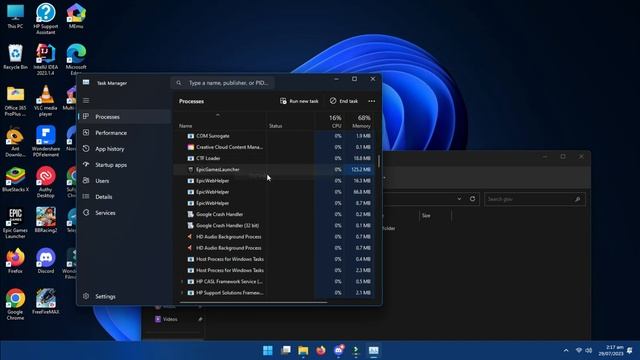Open Wondershare PDFelement desktop shortcut
Screen dimensions: 640x360
(x=46, y=141)
